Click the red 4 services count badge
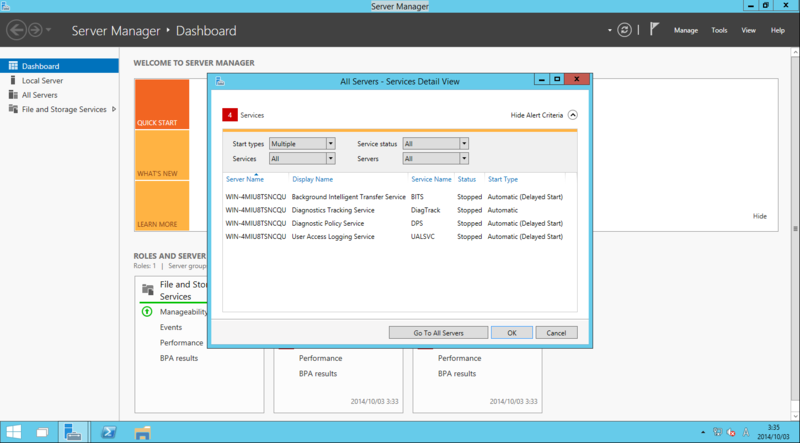 tap(230, 115)
